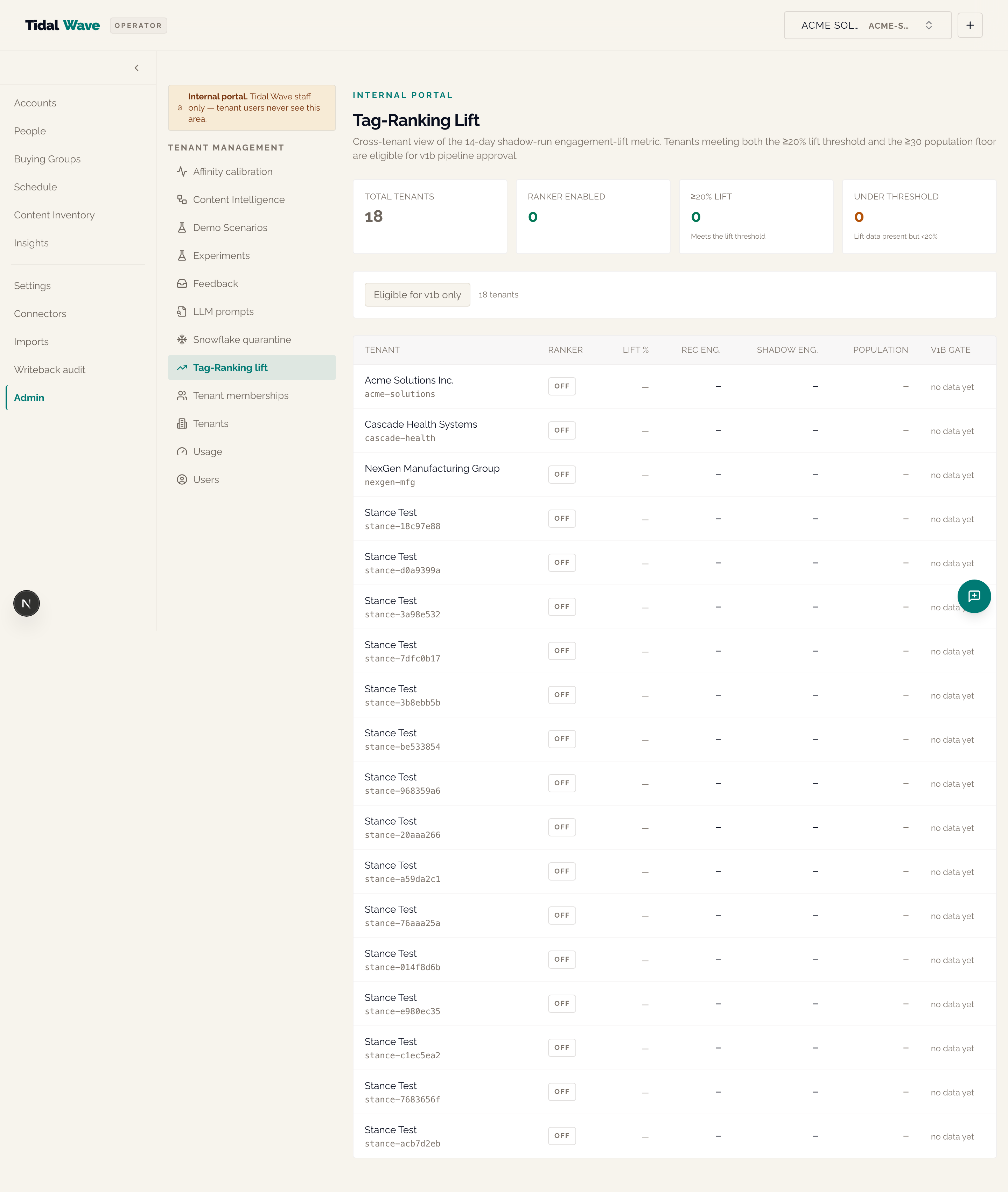Collapse the sidebar with the chevron arrow
Screen dimensions: 1008x1192
click(x=136, y=68)
